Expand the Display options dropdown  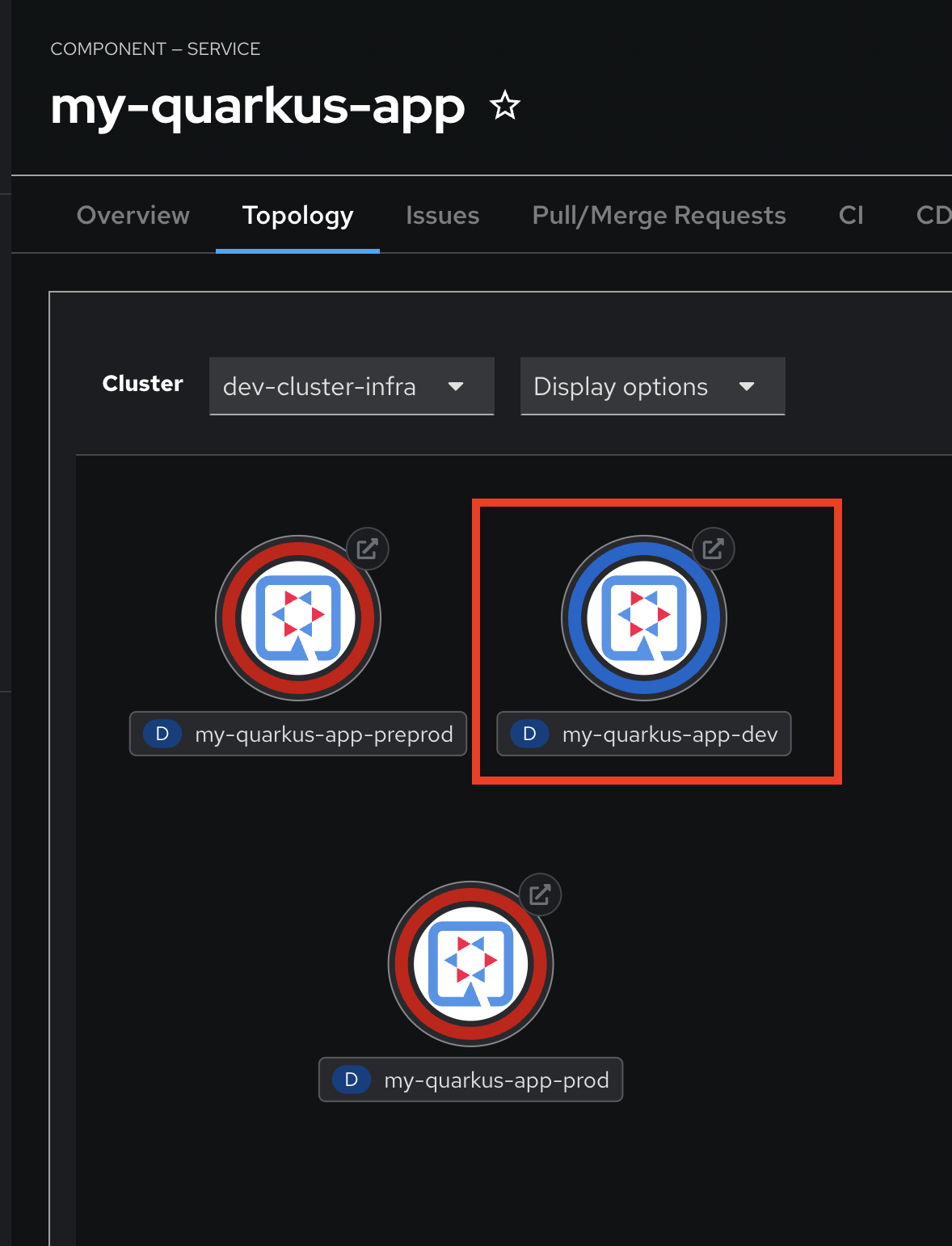pos(653,386)
